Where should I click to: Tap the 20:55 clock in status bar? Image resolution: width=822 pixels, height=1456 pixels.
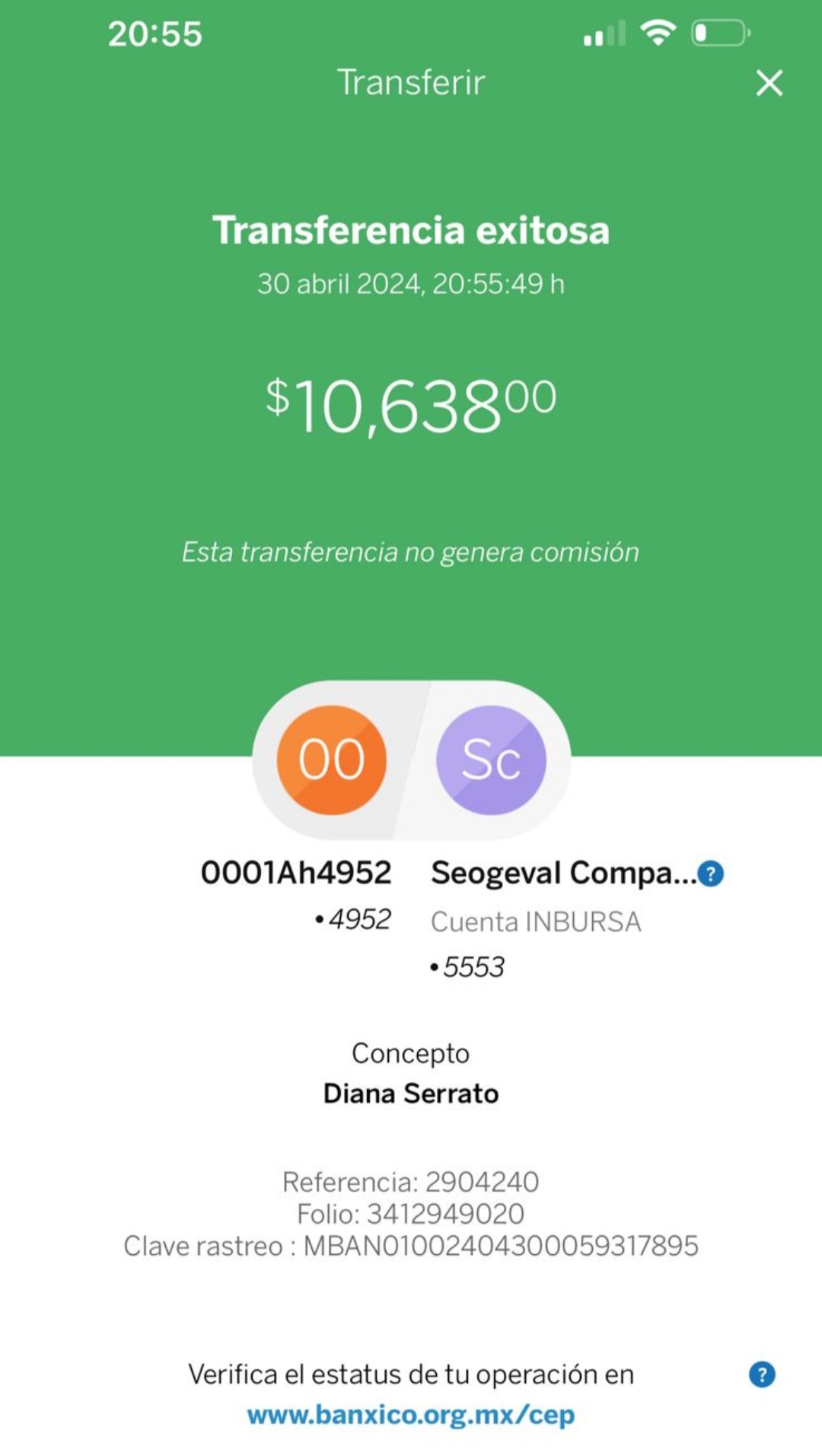click(155, 34)
